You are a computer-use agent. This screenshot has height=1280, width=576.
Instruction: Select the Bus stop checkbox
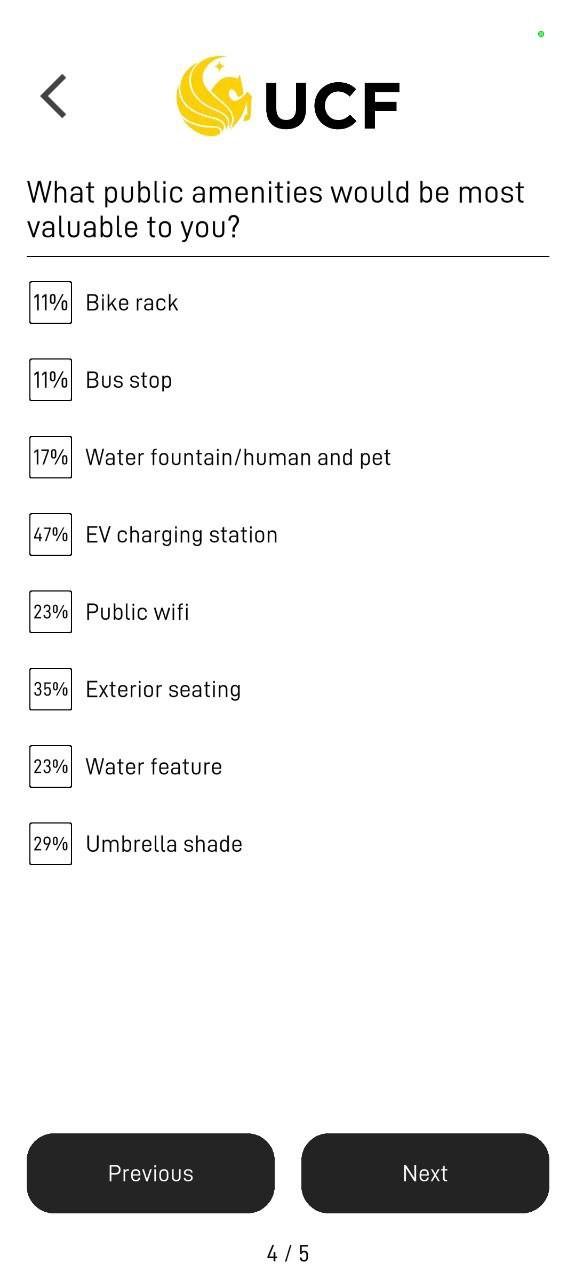(x=50, y=380)
